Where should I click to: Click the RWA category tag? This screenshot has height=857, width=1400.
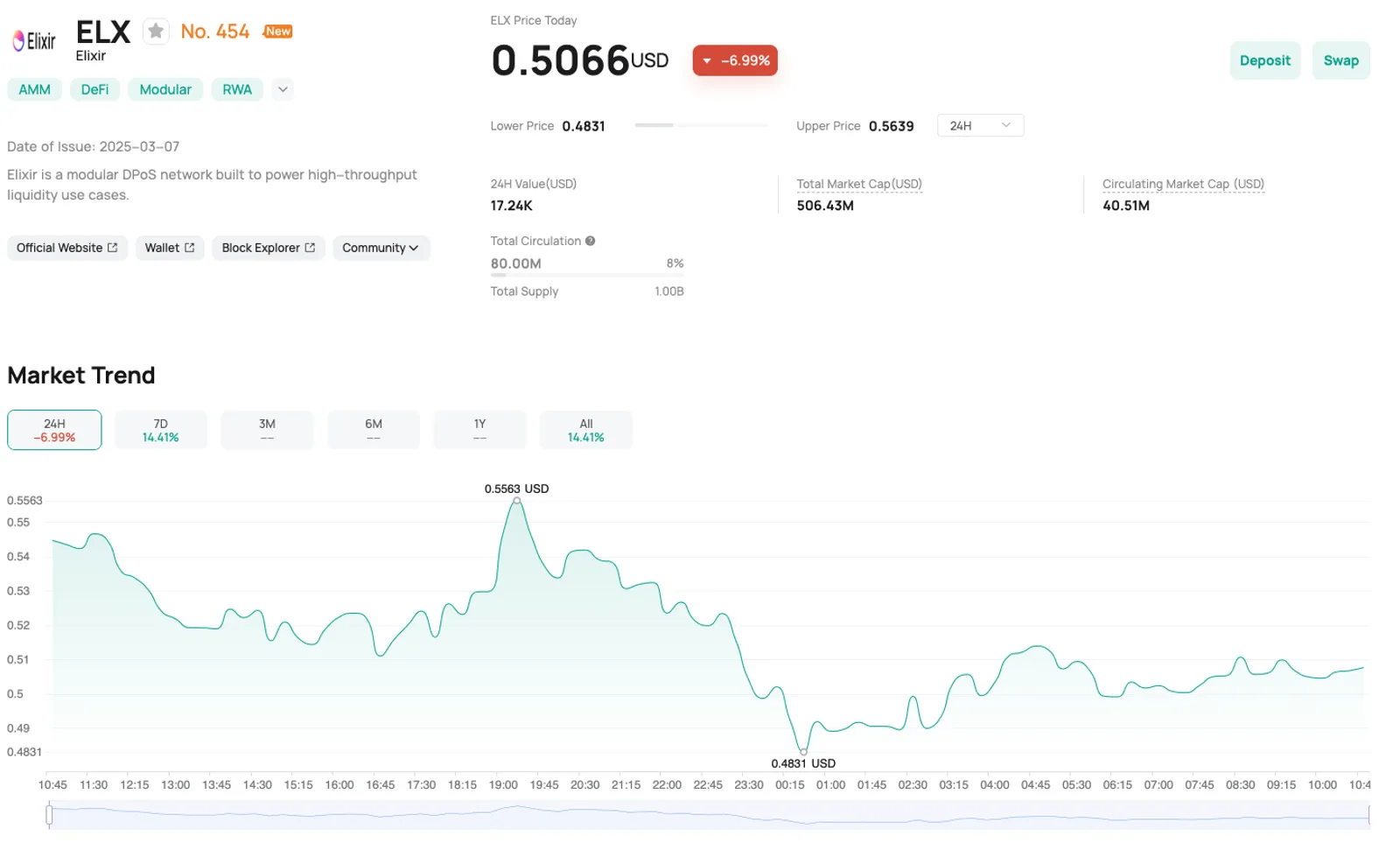pos(237,89)
